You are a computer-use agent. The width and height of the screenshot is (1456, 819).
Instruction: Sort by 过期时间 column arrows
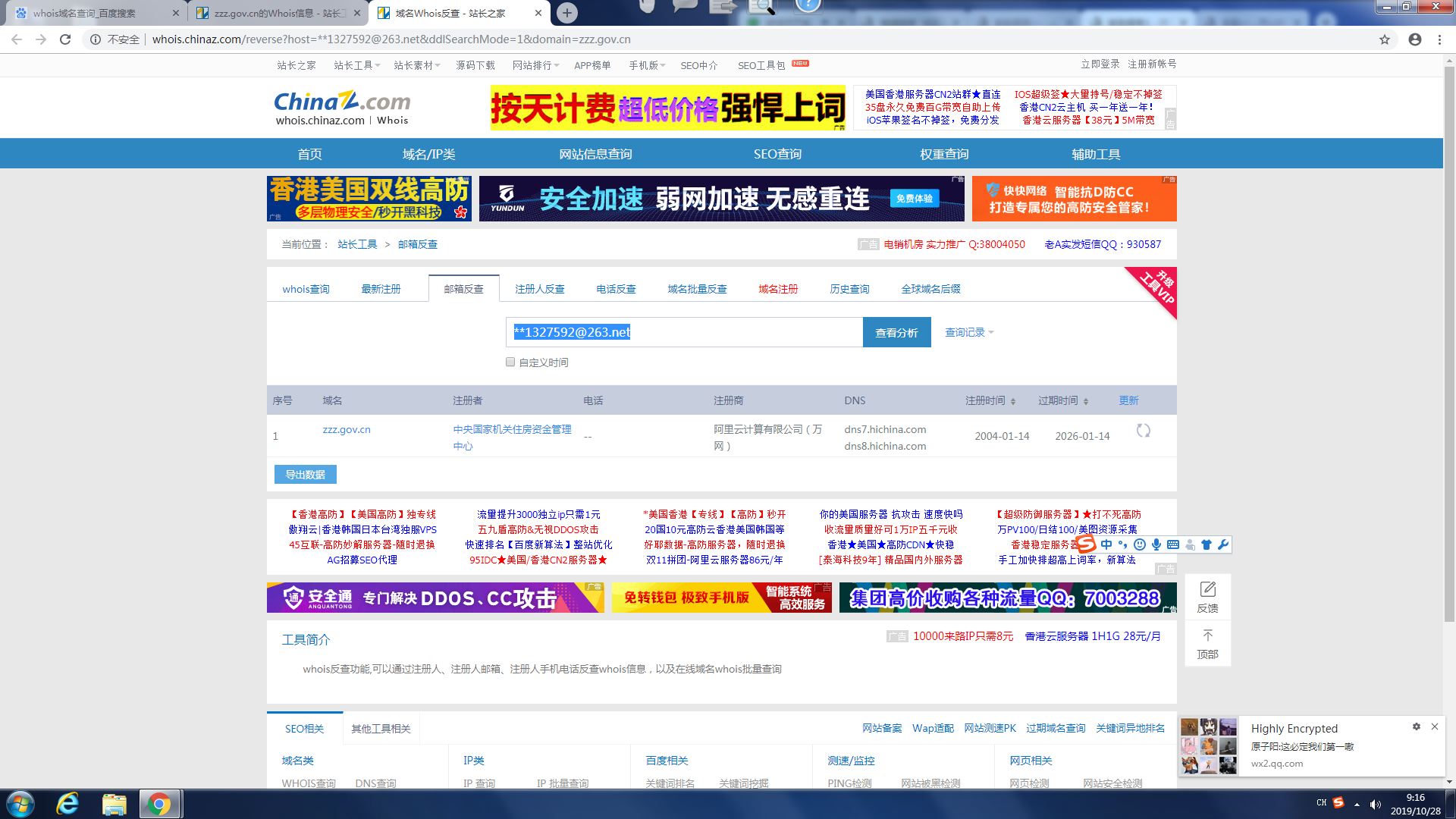[x=1085, y=401]
